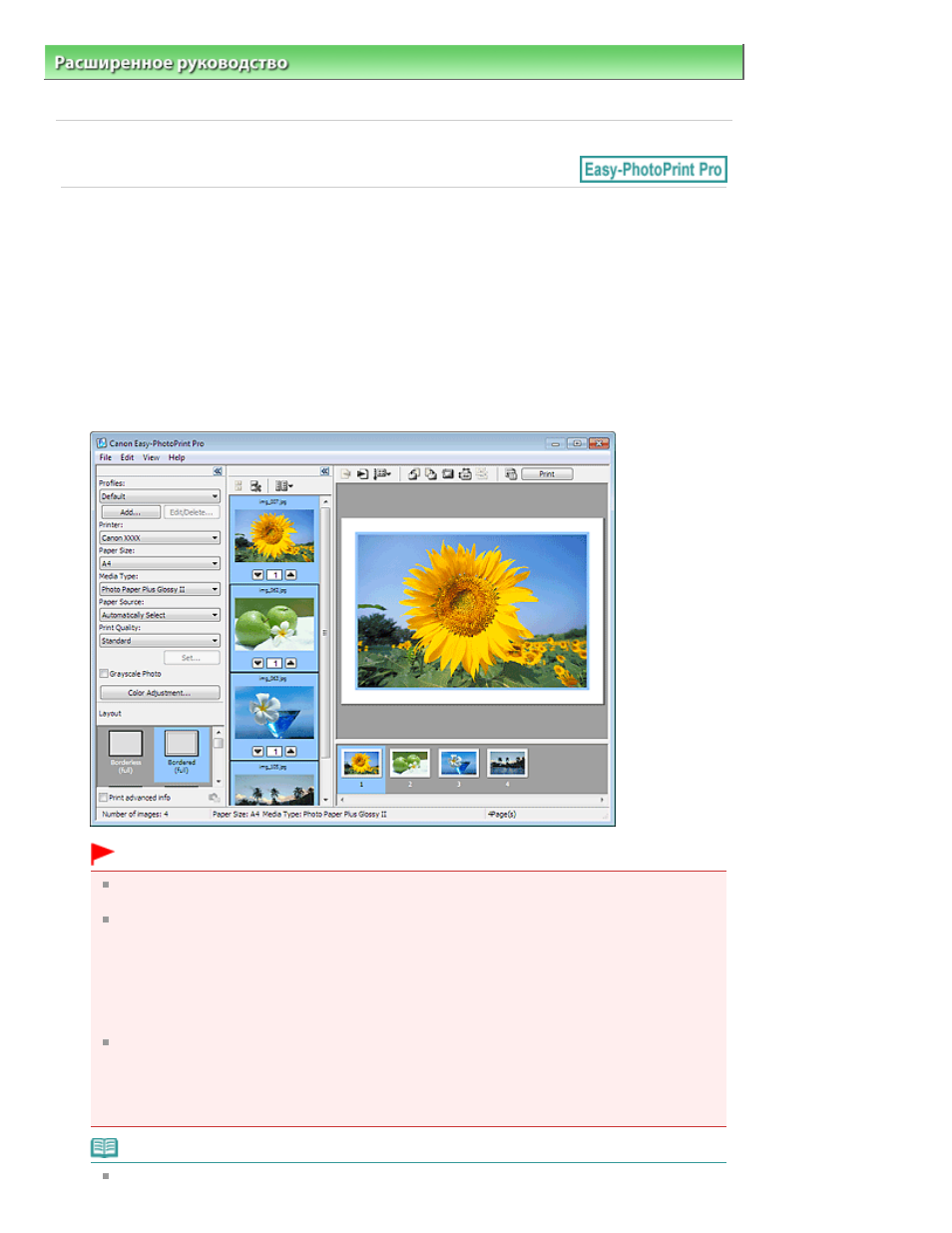Screen dimensions: 952x1233
Task: Click the 'Paper Size: A4' status bar text
Action: click(237, 815)
